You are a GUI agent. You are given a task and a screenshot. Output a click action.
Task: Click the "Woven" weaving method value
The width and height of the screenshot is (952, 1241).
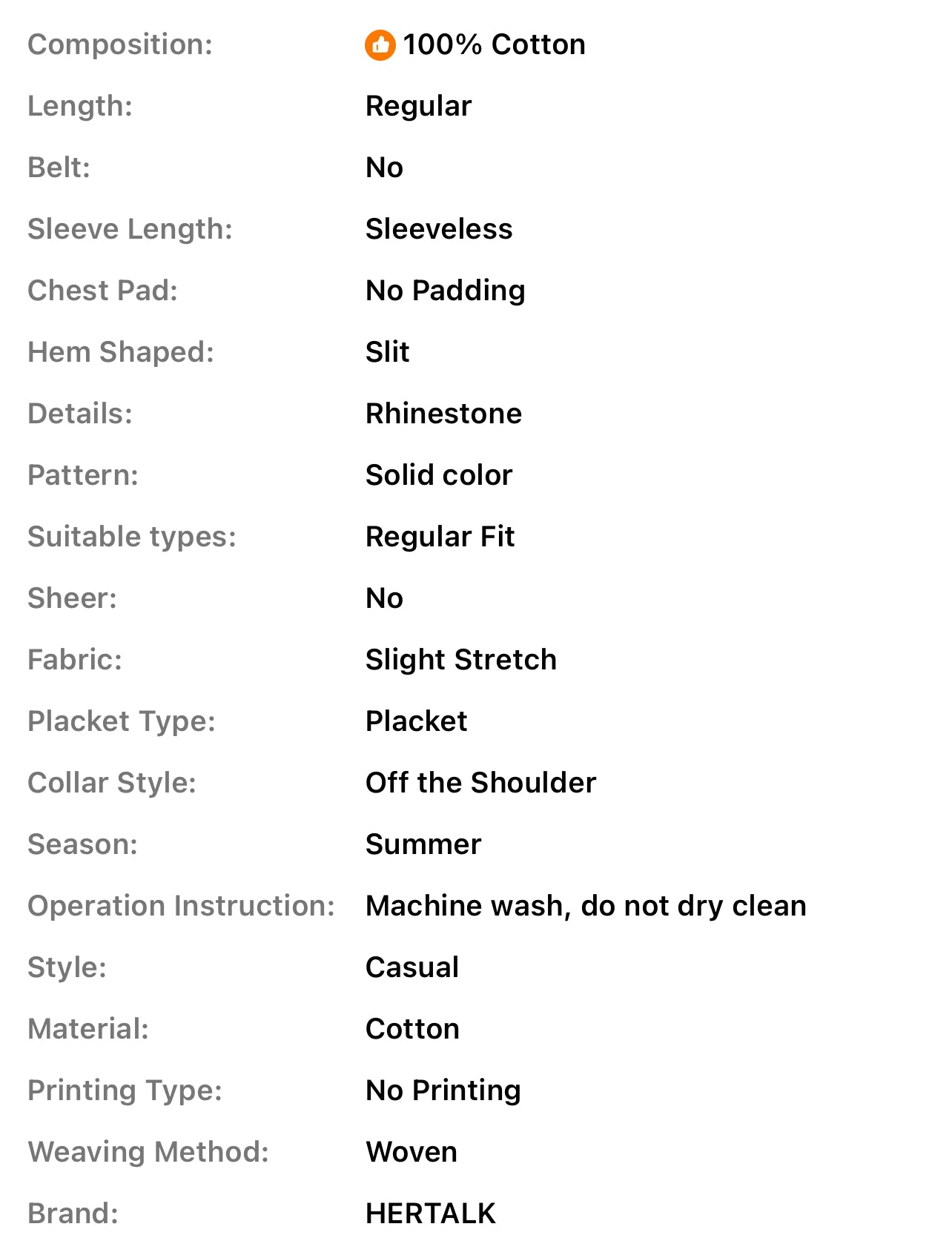pyautogui.click(x=411, y=1152)
